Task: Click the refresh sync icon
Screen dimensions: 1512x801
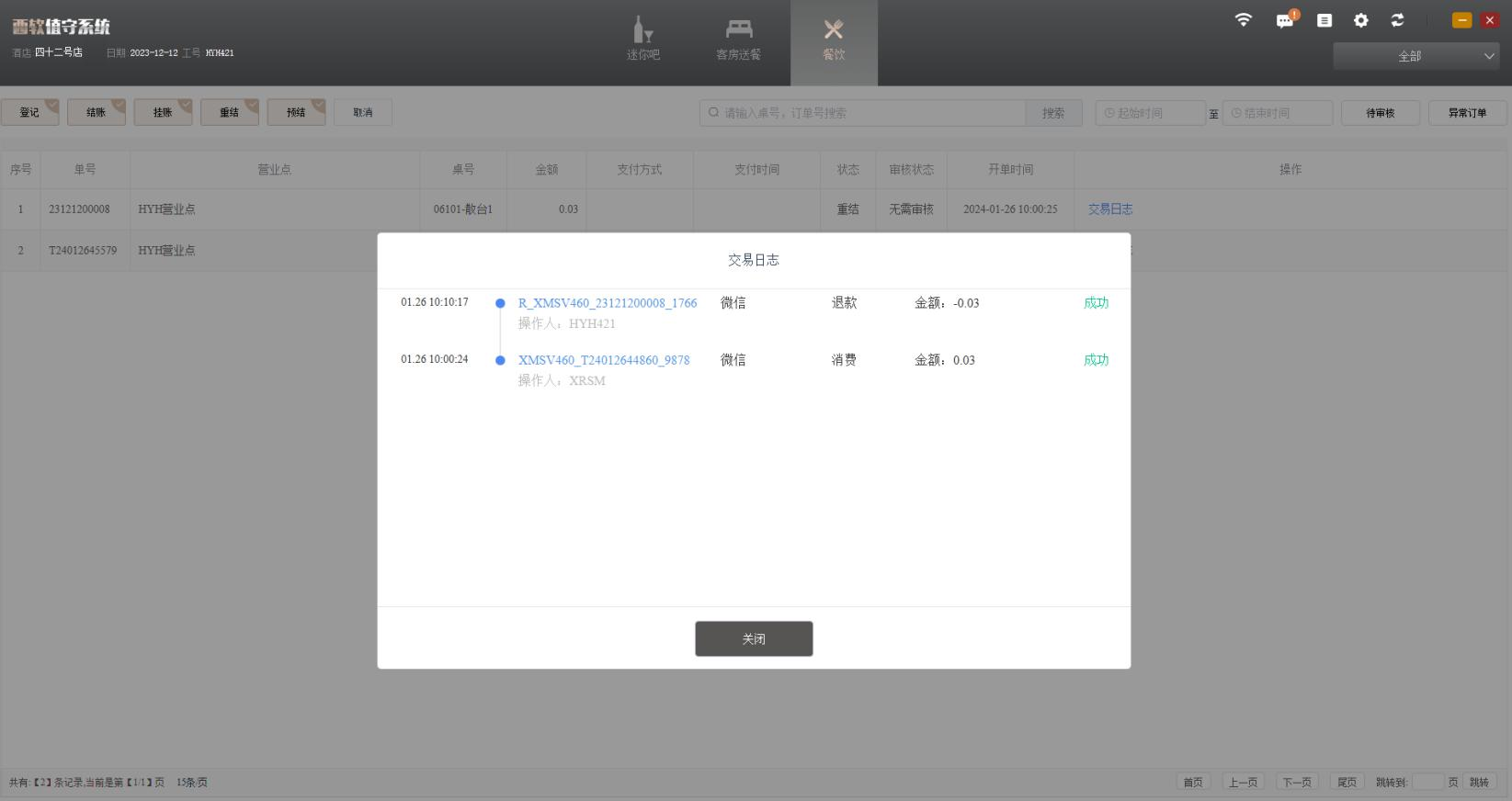Action: tap(1397, 20)
